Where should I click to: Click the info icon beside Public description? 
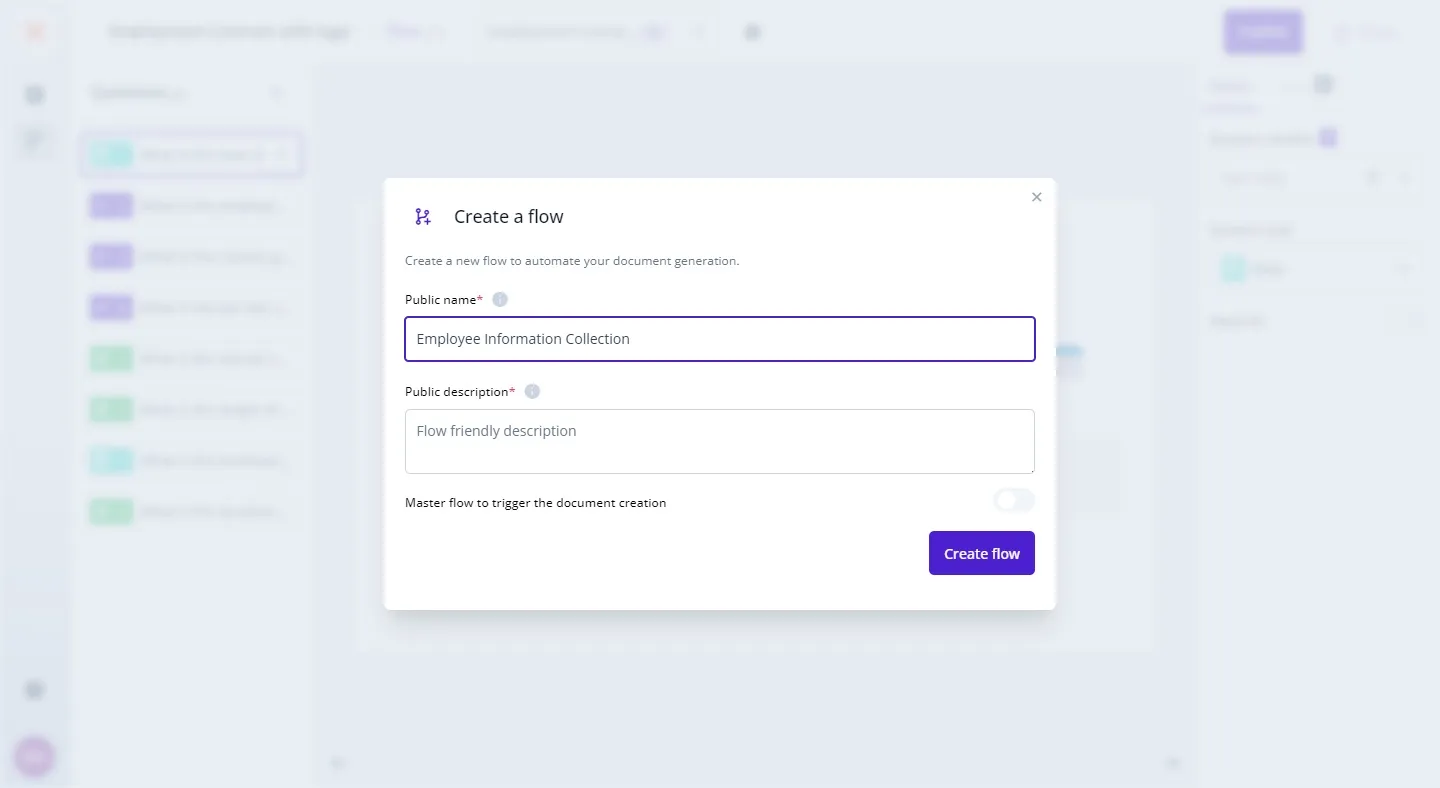pyautogui.click(x=532, y=392)
